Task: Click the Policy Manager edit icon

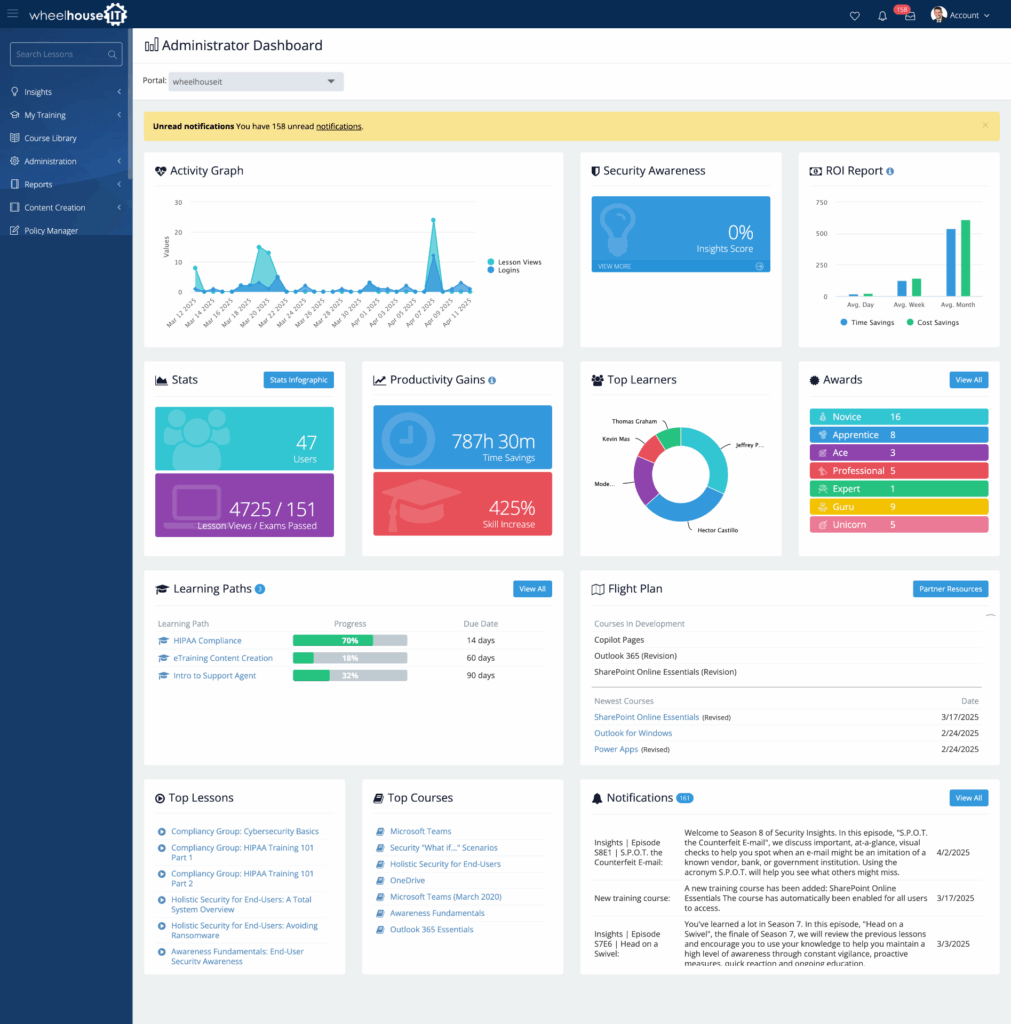Action: click(x=14, y=230)
